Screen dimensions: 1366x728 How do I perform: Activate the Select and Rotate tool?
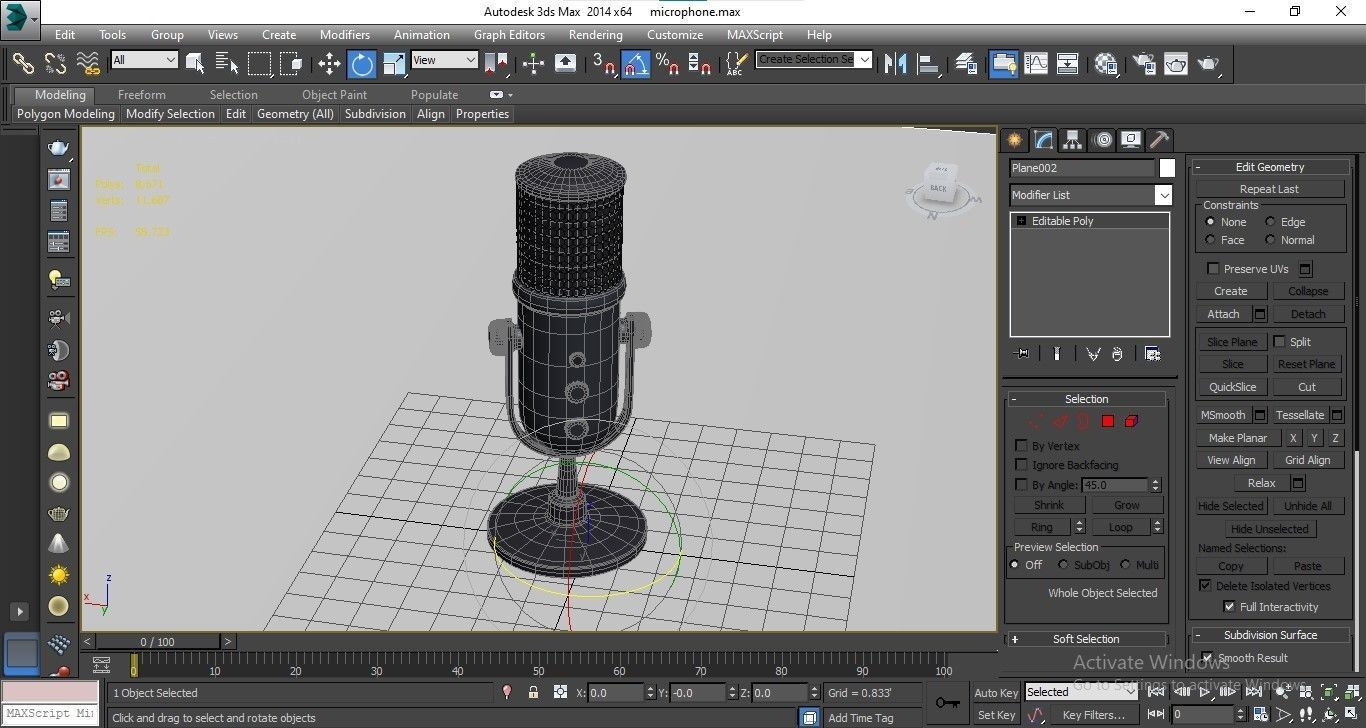362,63
